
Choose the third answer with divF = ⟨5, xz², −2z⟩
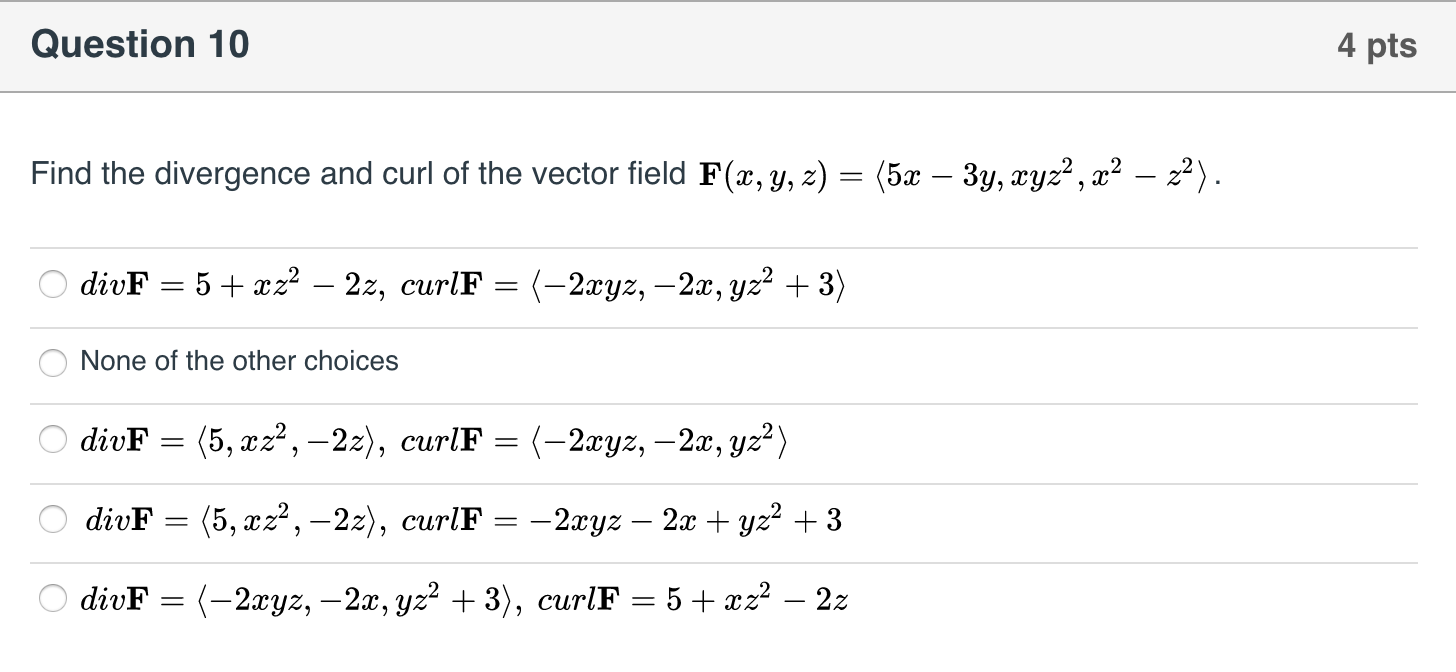tap(53, 440)
